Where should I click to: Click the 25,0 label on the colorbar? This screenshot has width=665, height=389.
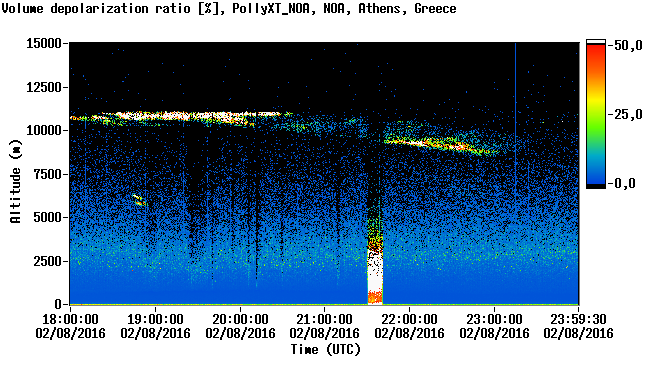point(628,115)
